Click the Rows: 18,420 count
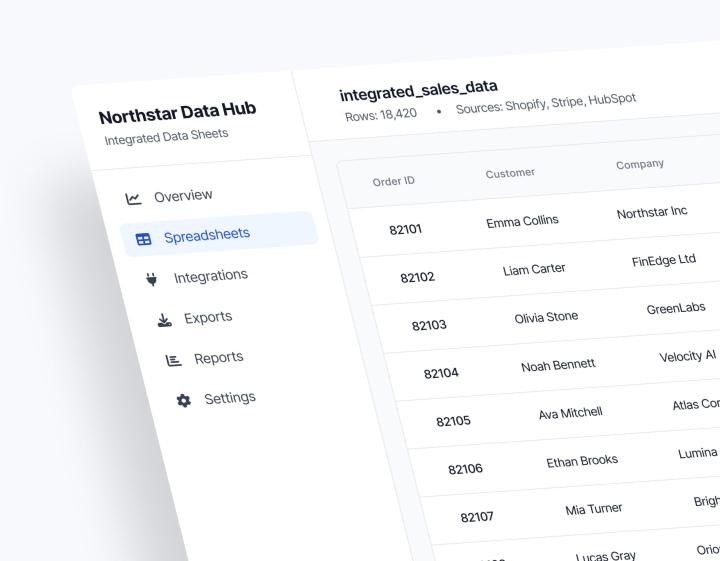This screenshot has width=720, height=561. 381,114
